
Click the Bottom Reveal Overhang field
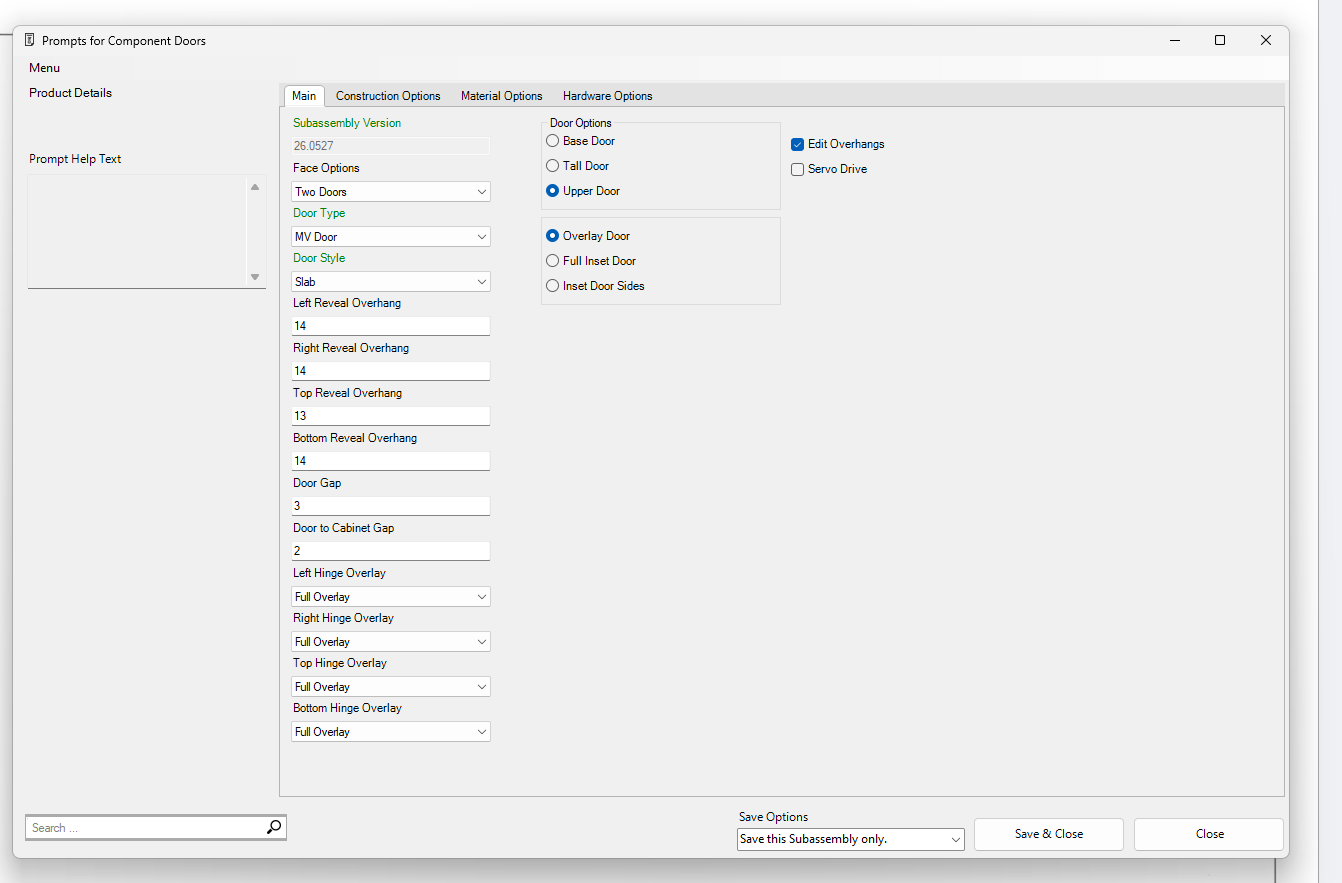[391, 461]
